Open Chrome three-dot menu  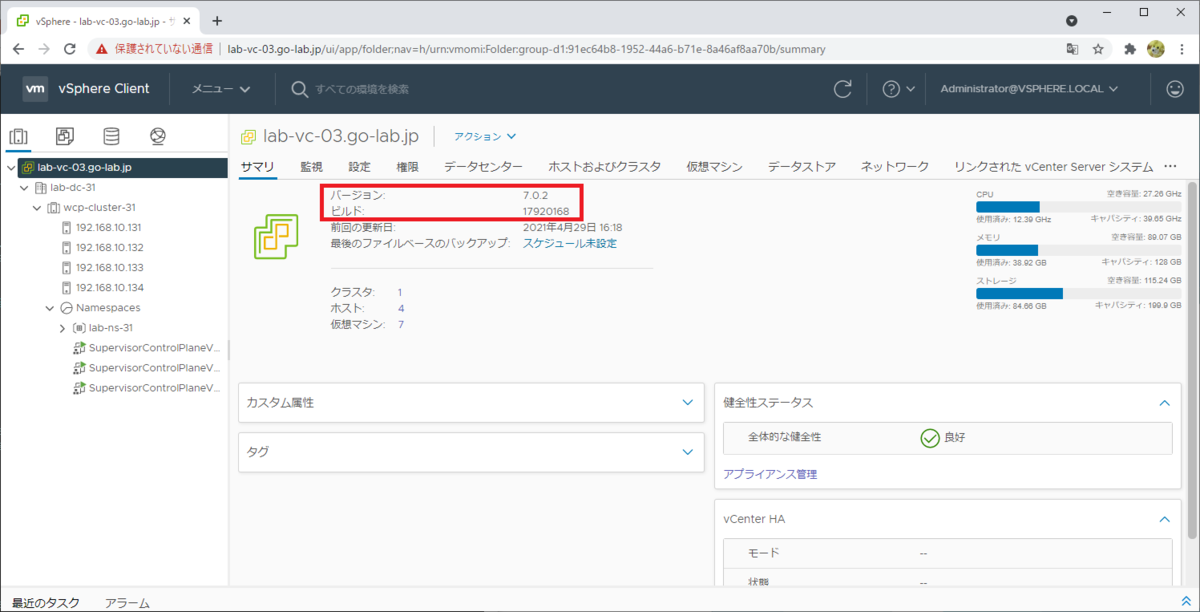click(1181, 48)
